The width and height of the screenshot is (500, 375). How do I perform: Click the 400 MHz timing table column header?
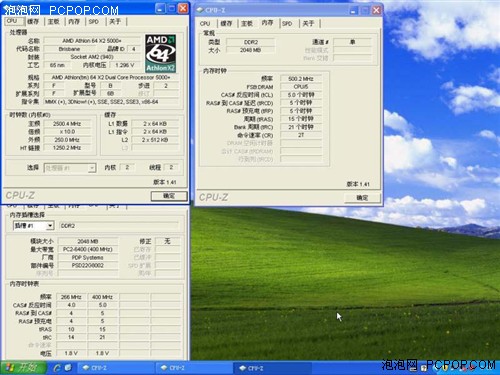pos(102,297)
